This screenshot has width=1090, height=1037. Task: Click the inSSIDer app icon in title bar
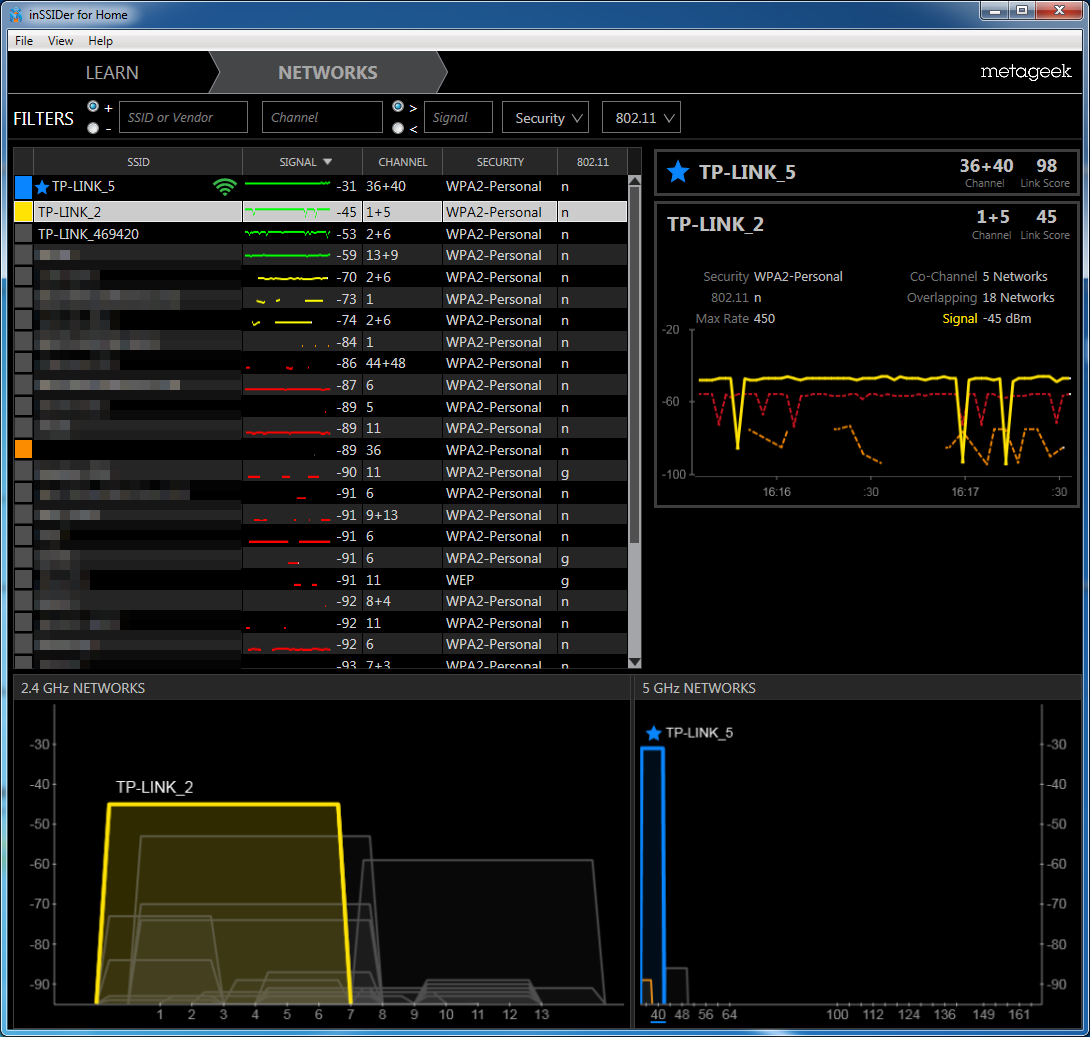point(16,14)
